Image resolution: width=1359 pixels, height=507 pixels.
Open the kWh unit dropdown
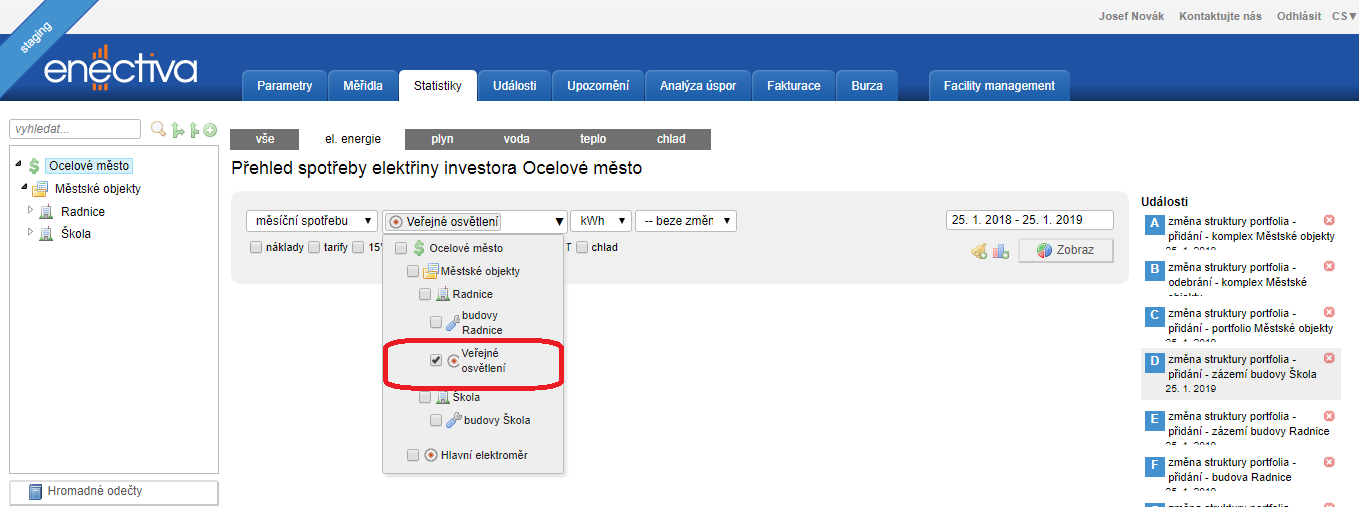coord(600,221)
